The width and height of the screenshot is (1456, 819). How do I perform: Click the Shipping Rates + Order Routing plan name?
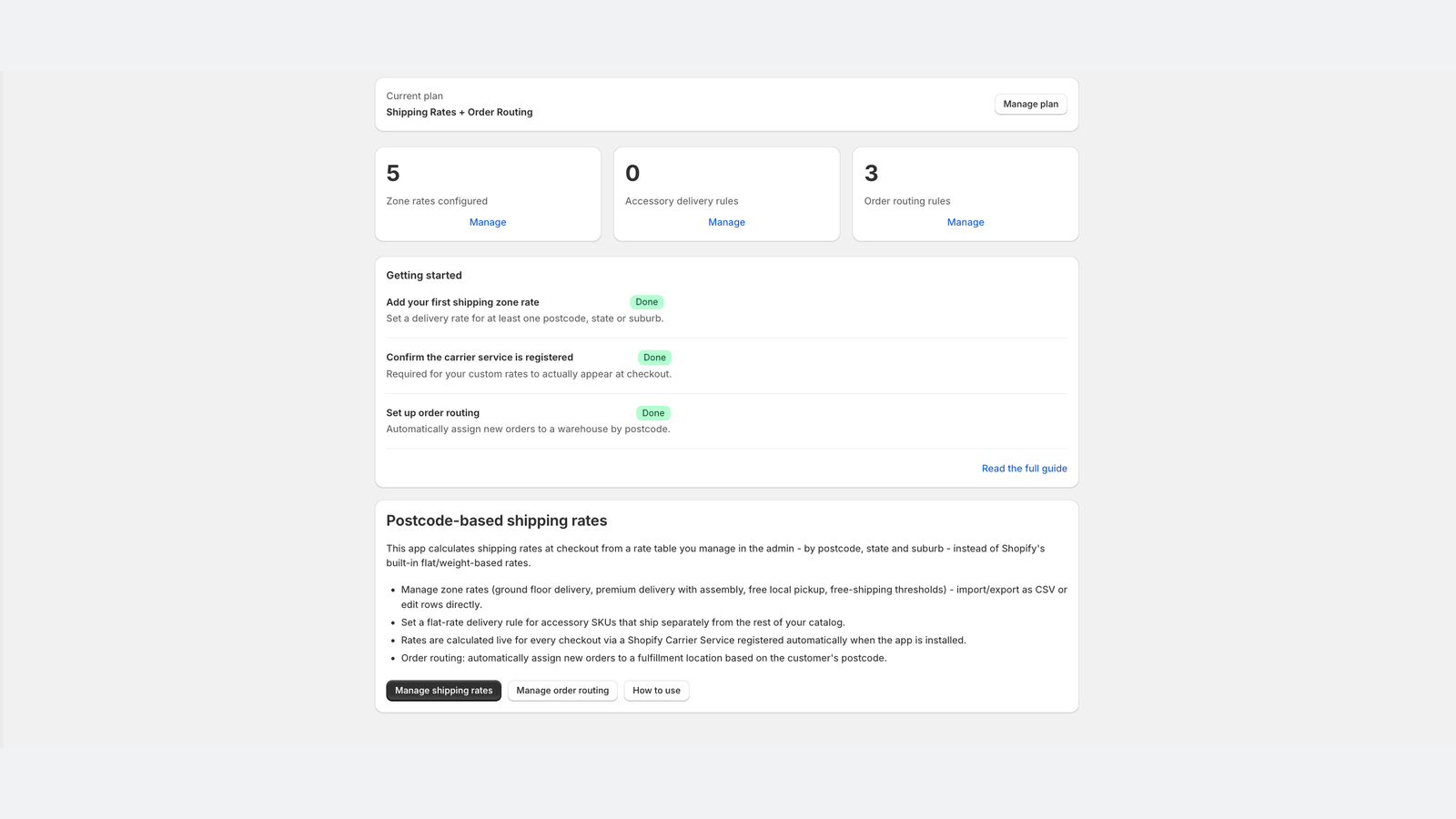460,112
